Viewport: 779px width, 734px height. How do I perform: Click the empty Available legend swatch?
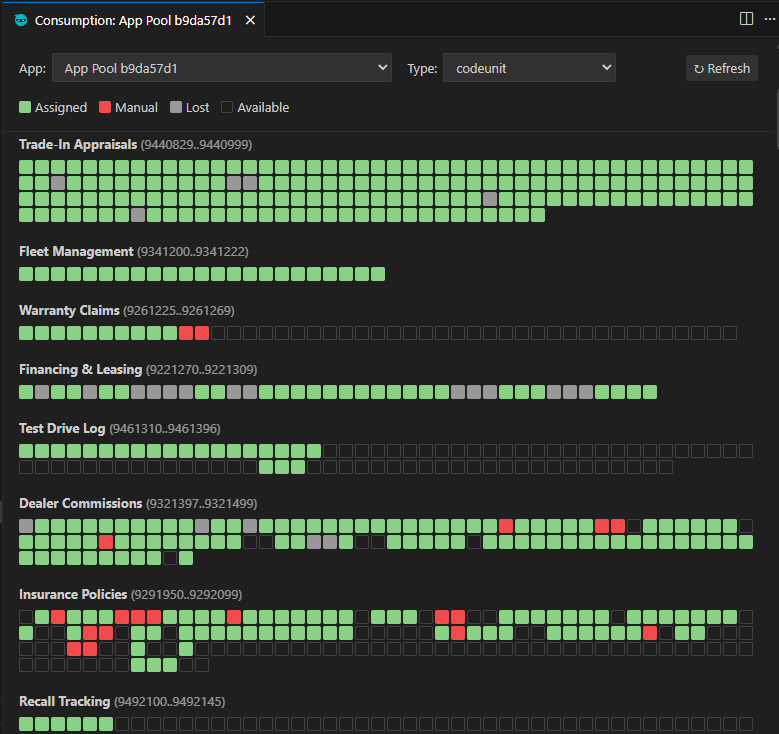click(227, 107)
